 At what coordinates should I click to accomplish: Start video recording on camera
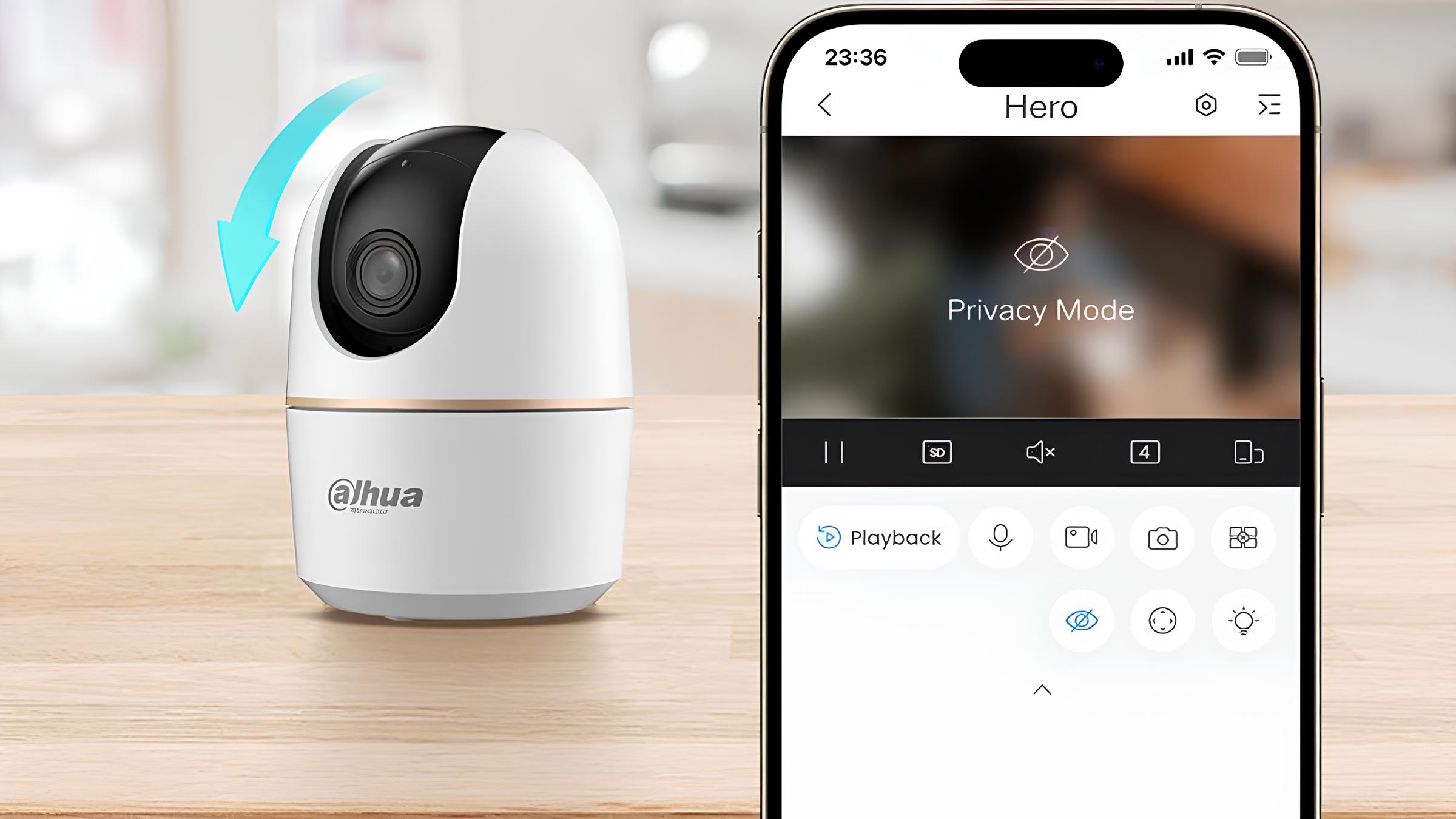point(1082,537)
